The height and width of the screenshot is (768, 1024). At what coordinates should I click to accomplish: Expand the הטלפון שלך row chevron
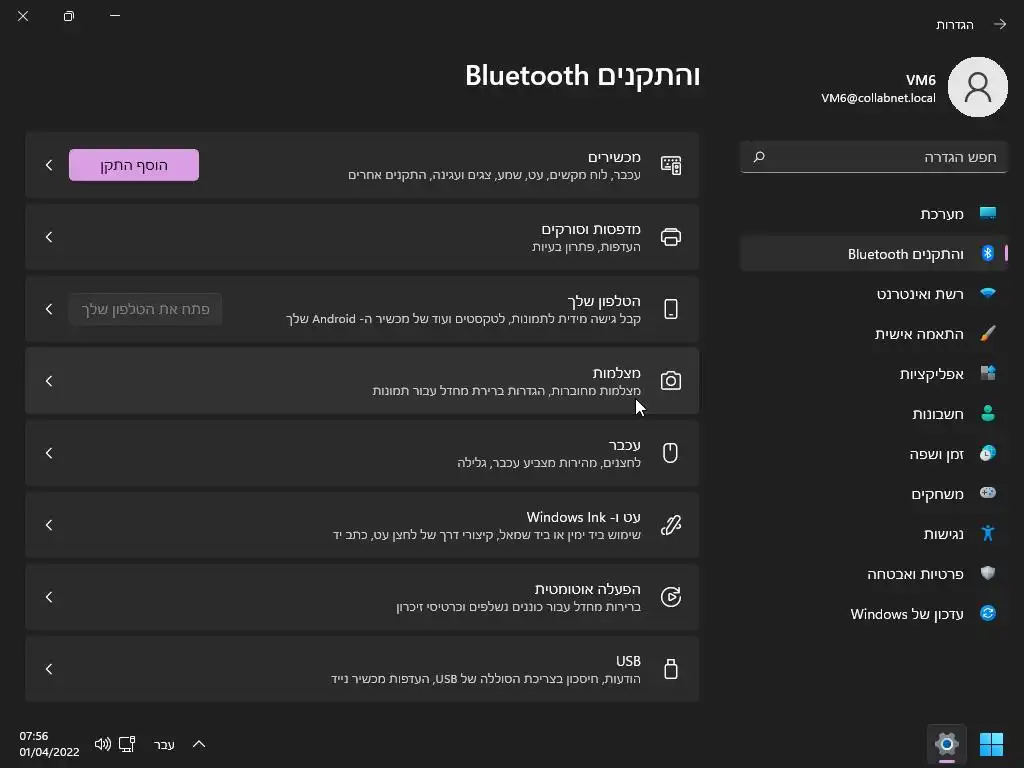pos(49,309)
